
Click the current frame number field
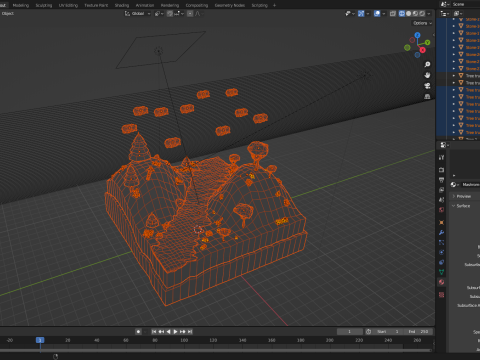point(350,332)
